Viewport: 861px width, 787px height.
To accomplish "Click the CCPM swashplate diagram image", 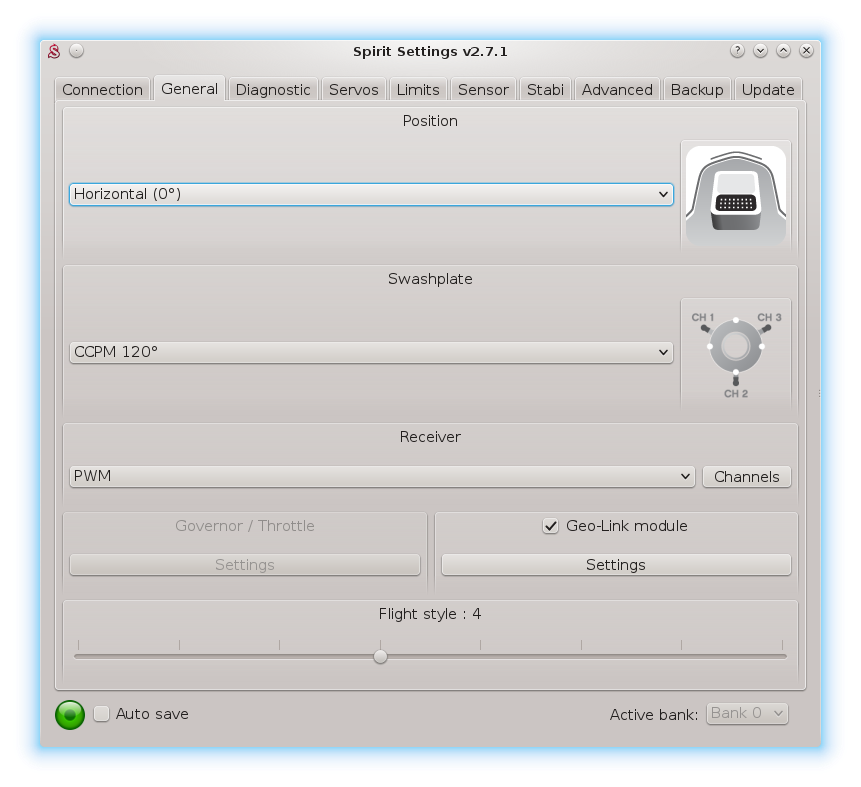I will point(736,352).
